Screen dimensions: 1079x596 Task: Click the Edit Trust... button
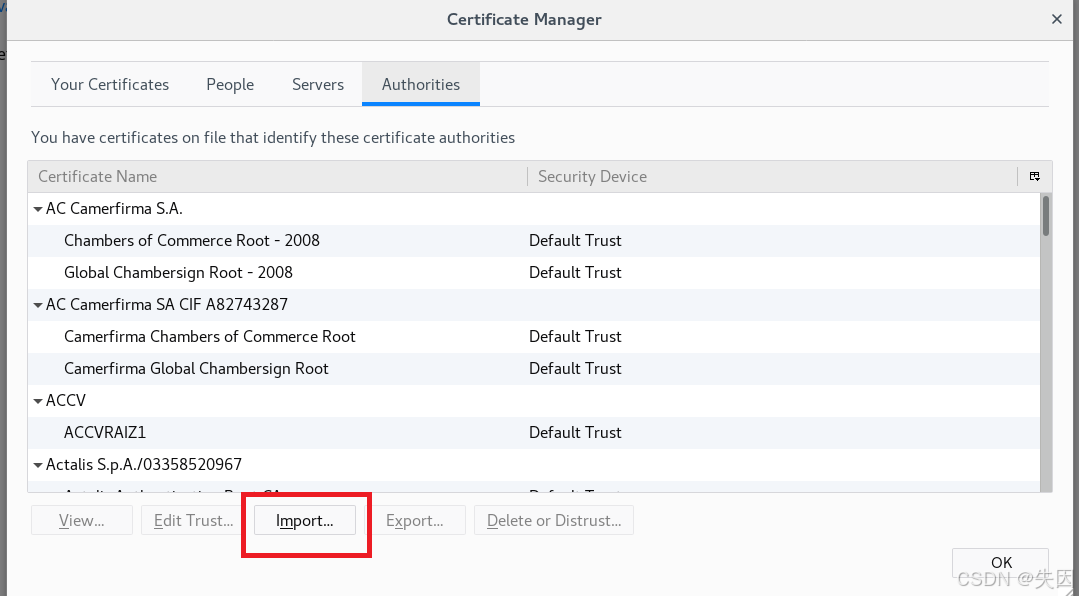[193, 520]
